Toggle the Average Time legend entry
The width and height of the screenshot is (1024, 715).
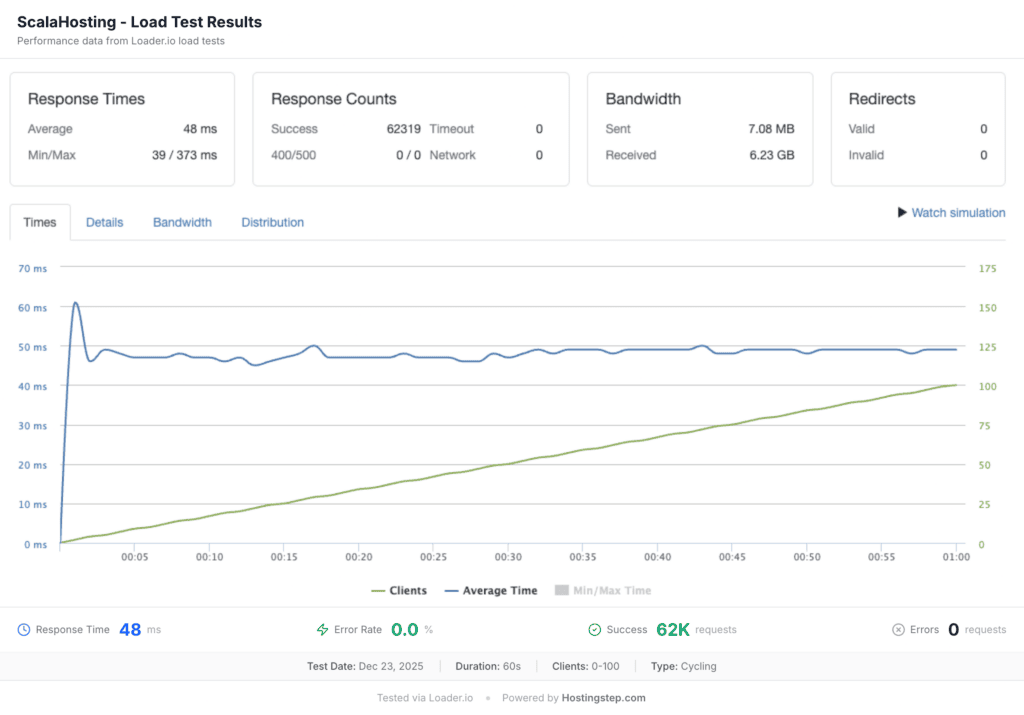[x=491, y=590]
